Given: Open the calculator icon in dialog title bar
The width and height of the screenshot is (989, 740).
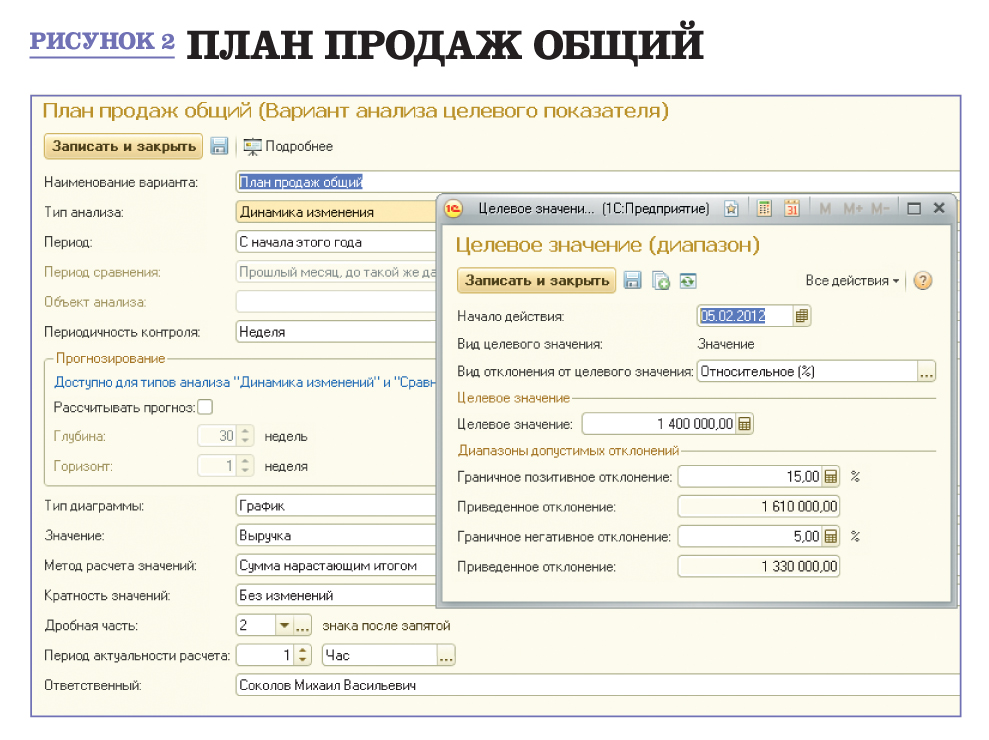Looking at the screenshot, I should pyautogui.click(x=764, y=208).
